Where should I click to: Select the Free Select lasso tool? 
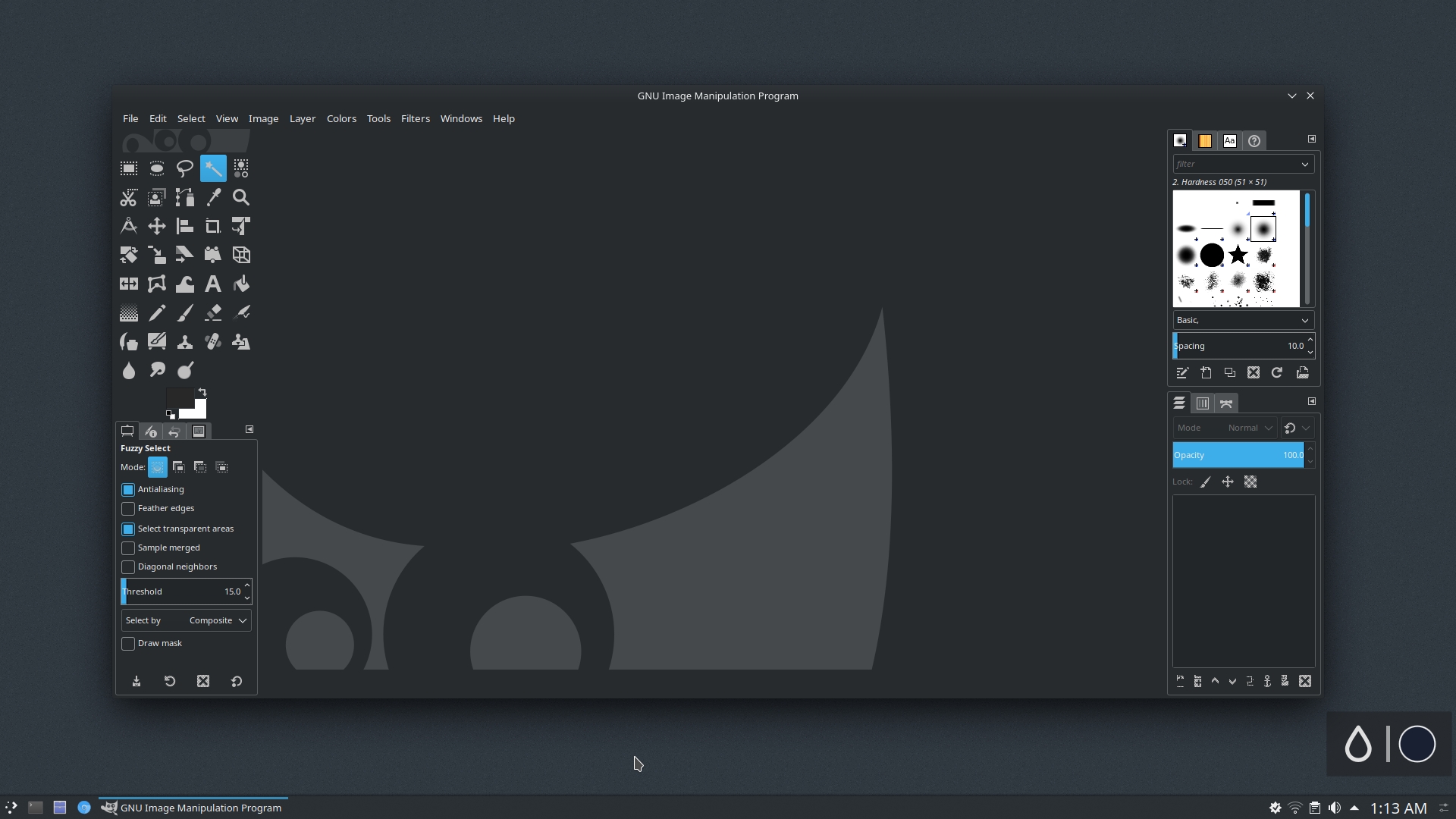coord(185,168)
